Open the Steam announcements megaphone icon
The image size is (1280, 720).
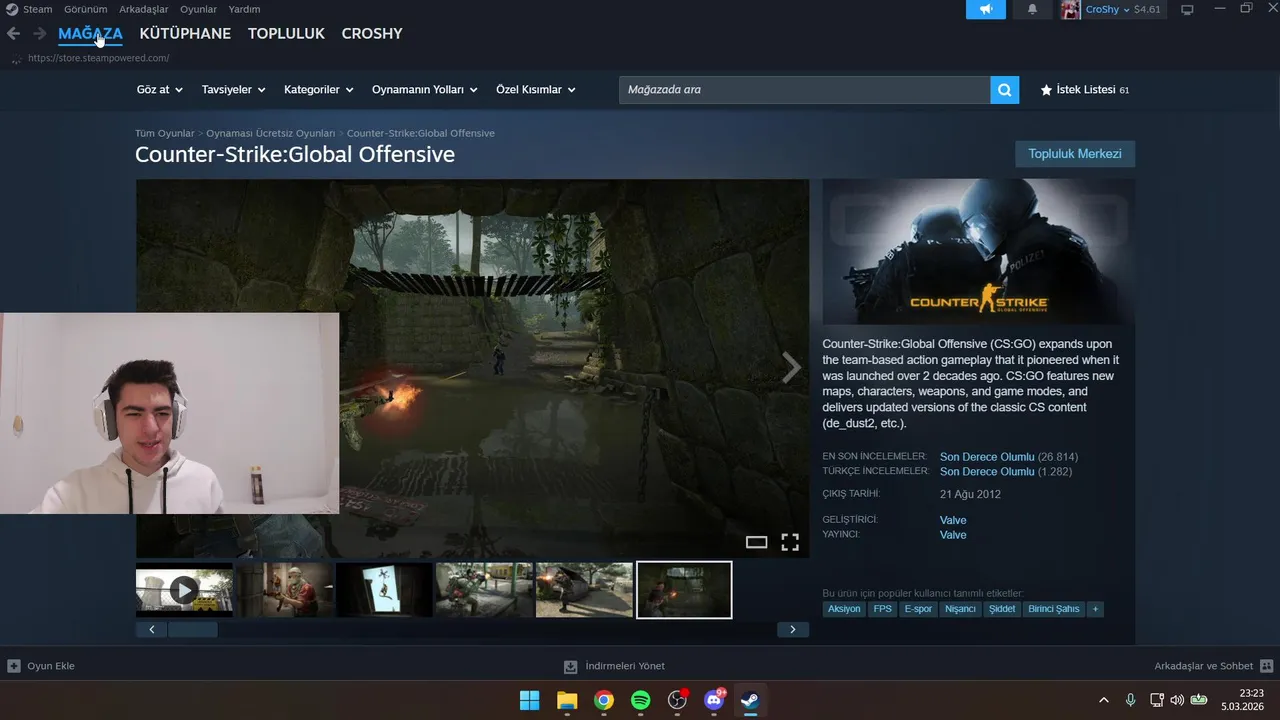(x=986, y=9)
